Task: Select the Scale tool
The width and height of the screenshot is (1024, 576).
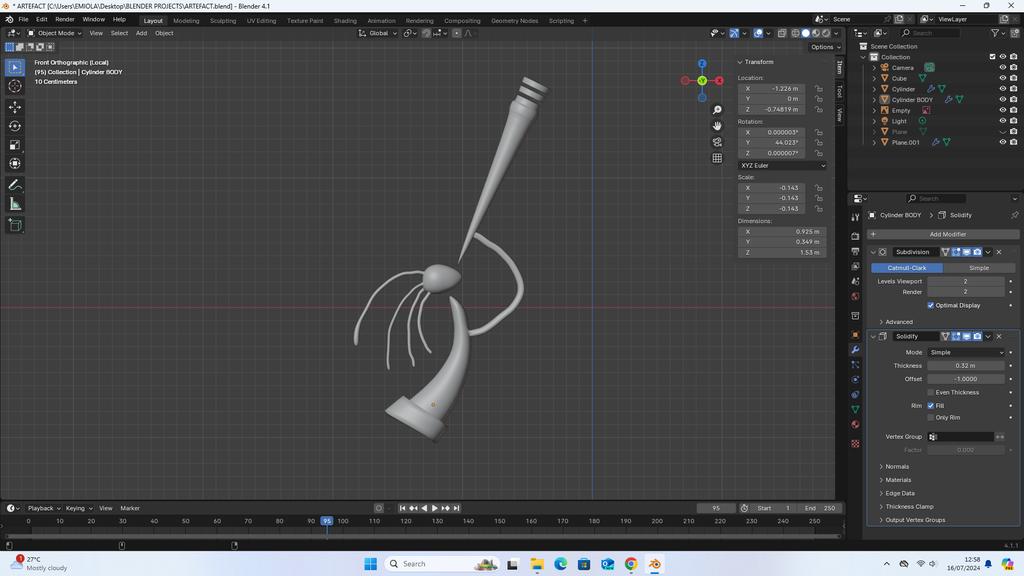Action: (15, 145)
